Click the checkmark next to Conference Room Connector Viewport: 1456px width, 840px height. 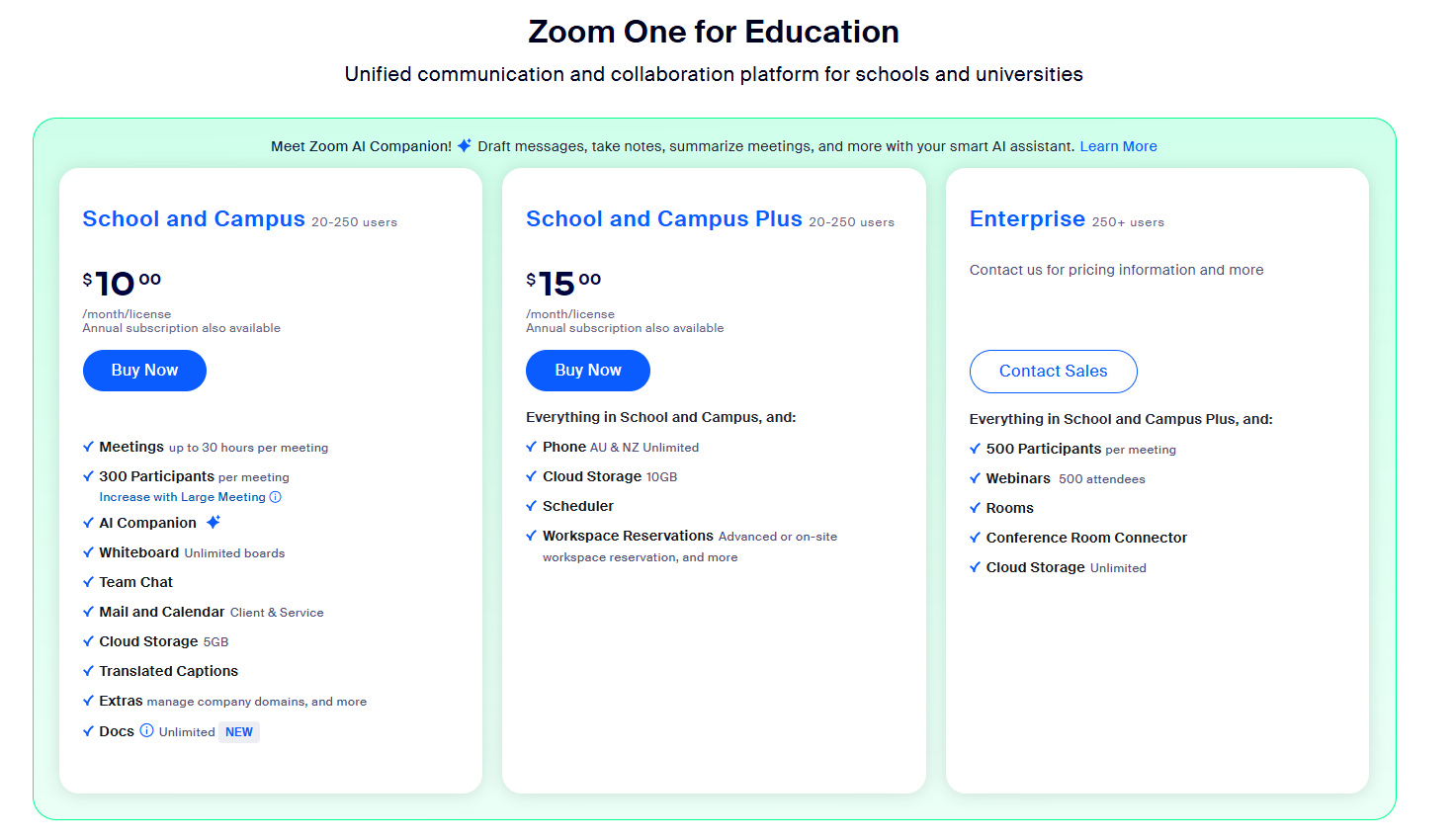coord(975,538)
